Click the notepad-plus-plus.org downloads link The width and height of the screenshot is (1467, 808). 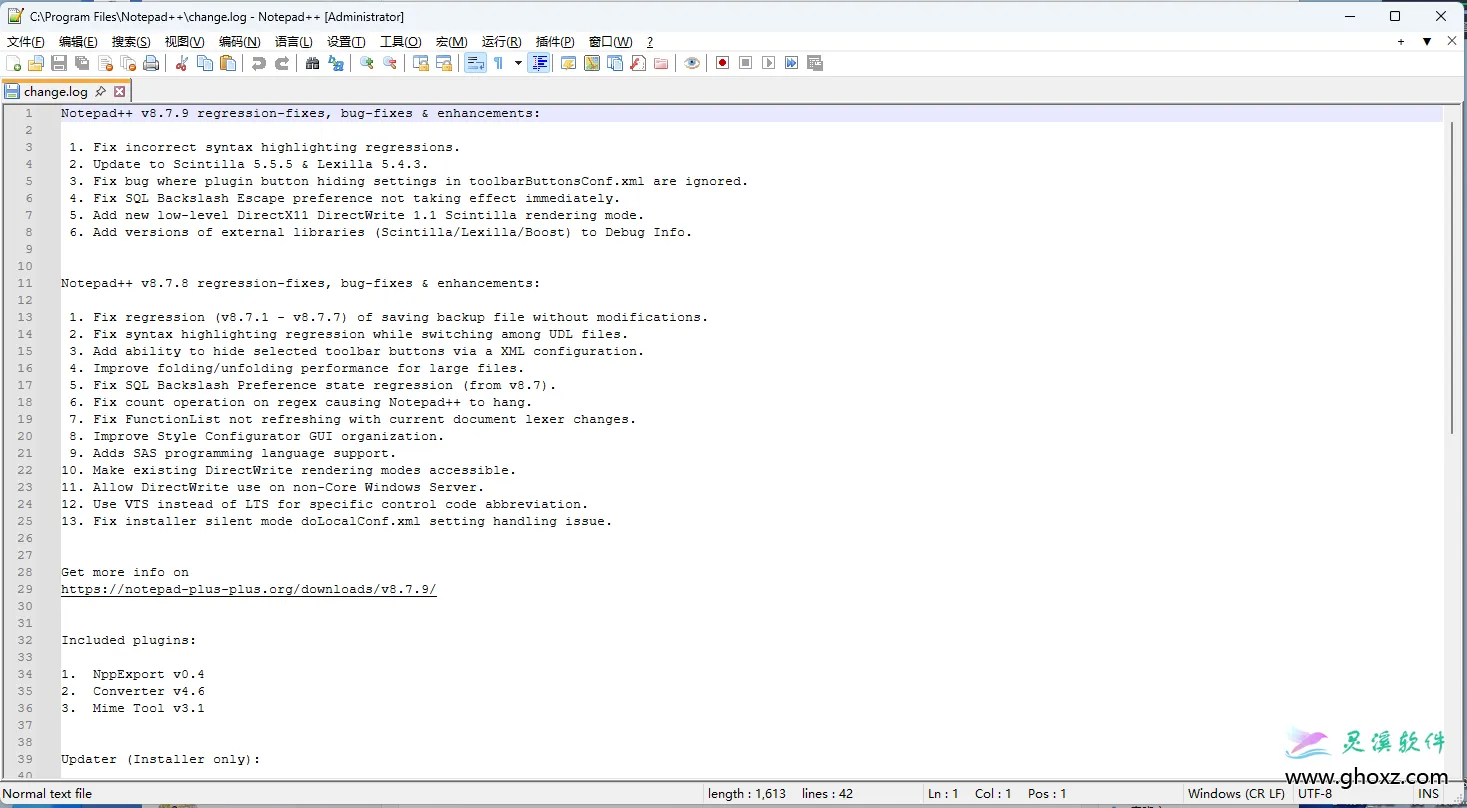pyautogui.click(x=249, y=589)
